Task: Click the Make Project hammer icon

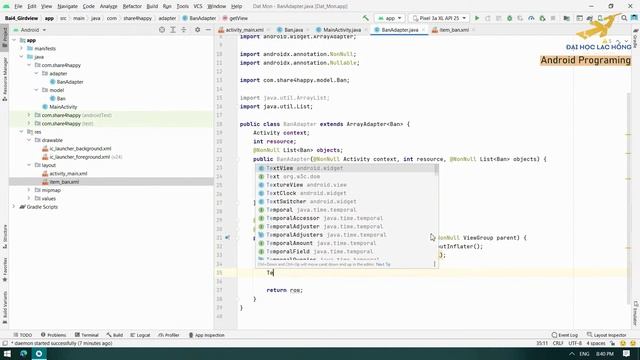Action: 365,18
